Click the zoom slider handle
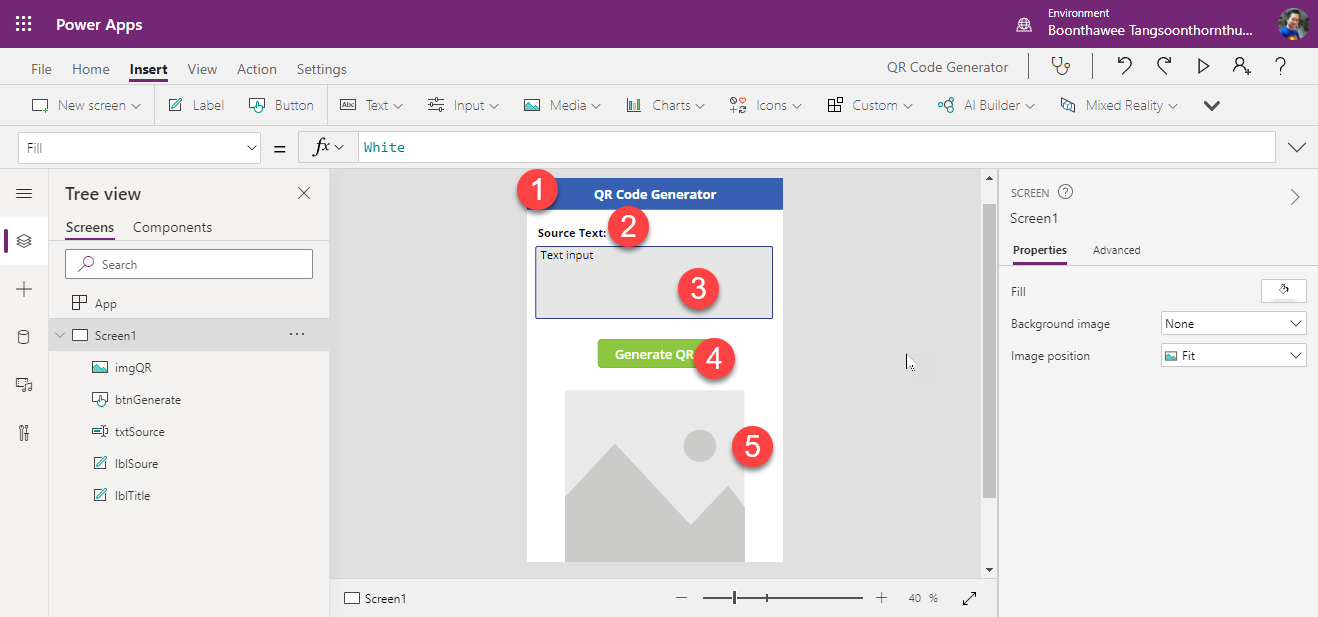Screen dimensions: 1318x617 tap(735, 598)
